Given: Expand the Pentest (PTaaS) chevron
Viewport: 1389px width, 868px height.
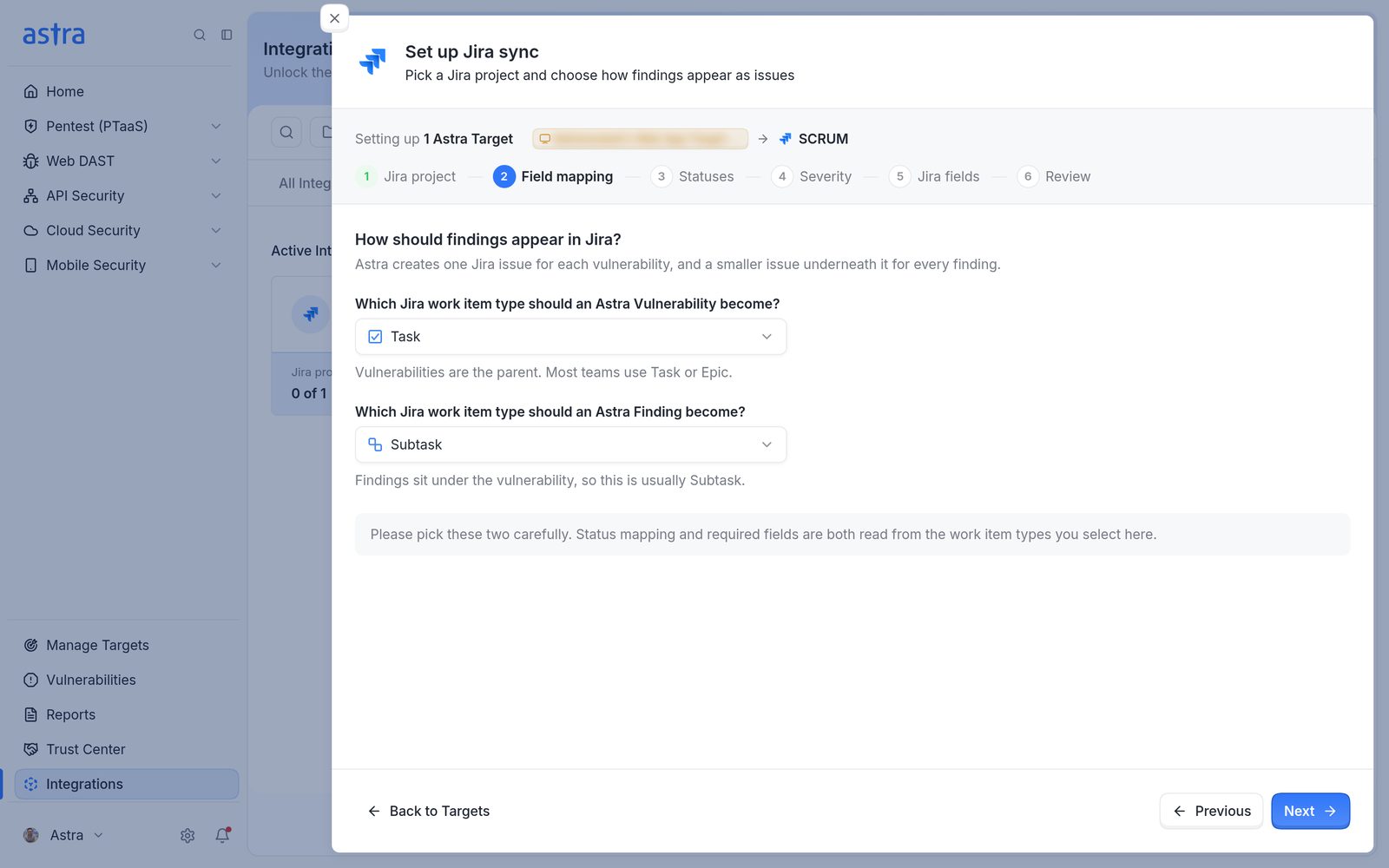Looking at the screenshot, I should (216, 126).
